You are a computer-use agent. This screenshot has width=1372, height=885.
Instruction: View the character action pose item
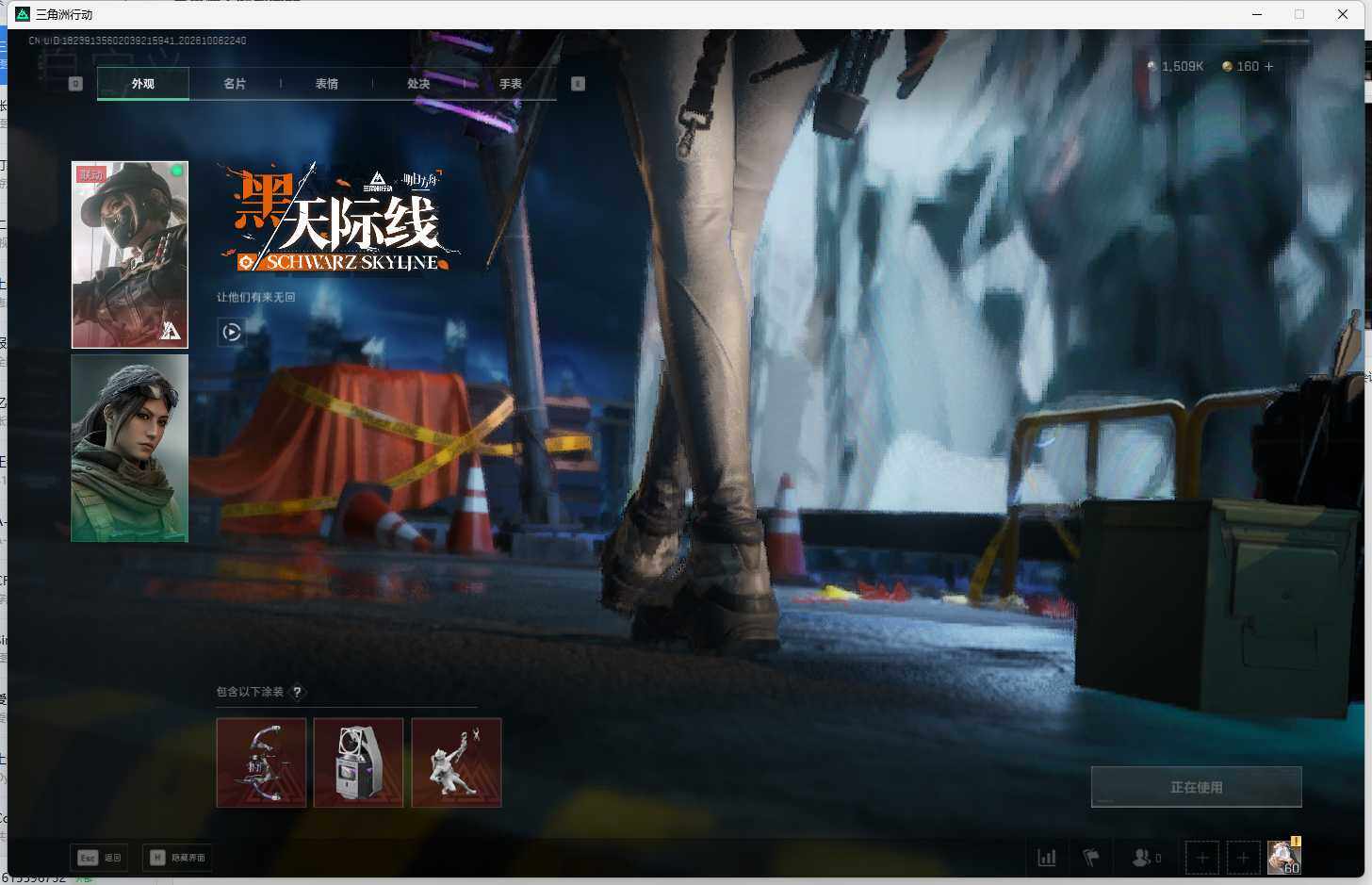click(x=456, y=762)
